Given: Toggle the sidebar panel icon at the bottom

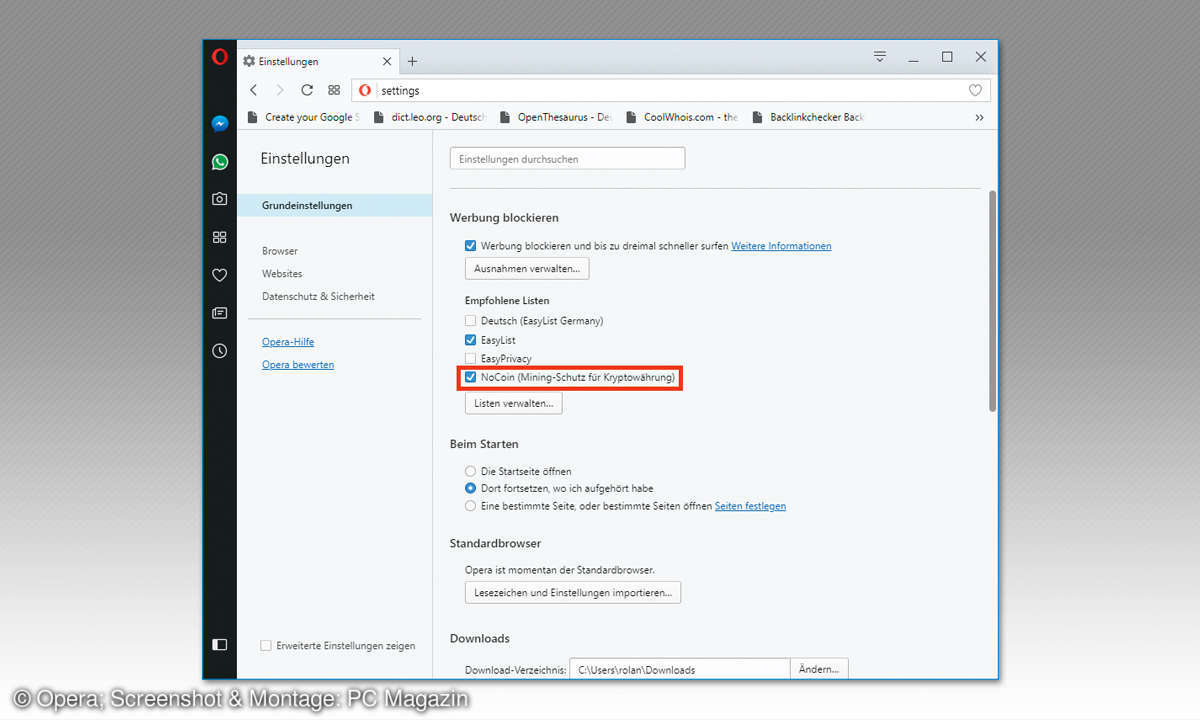Looking at the screenshot, I should coord(220,645).
